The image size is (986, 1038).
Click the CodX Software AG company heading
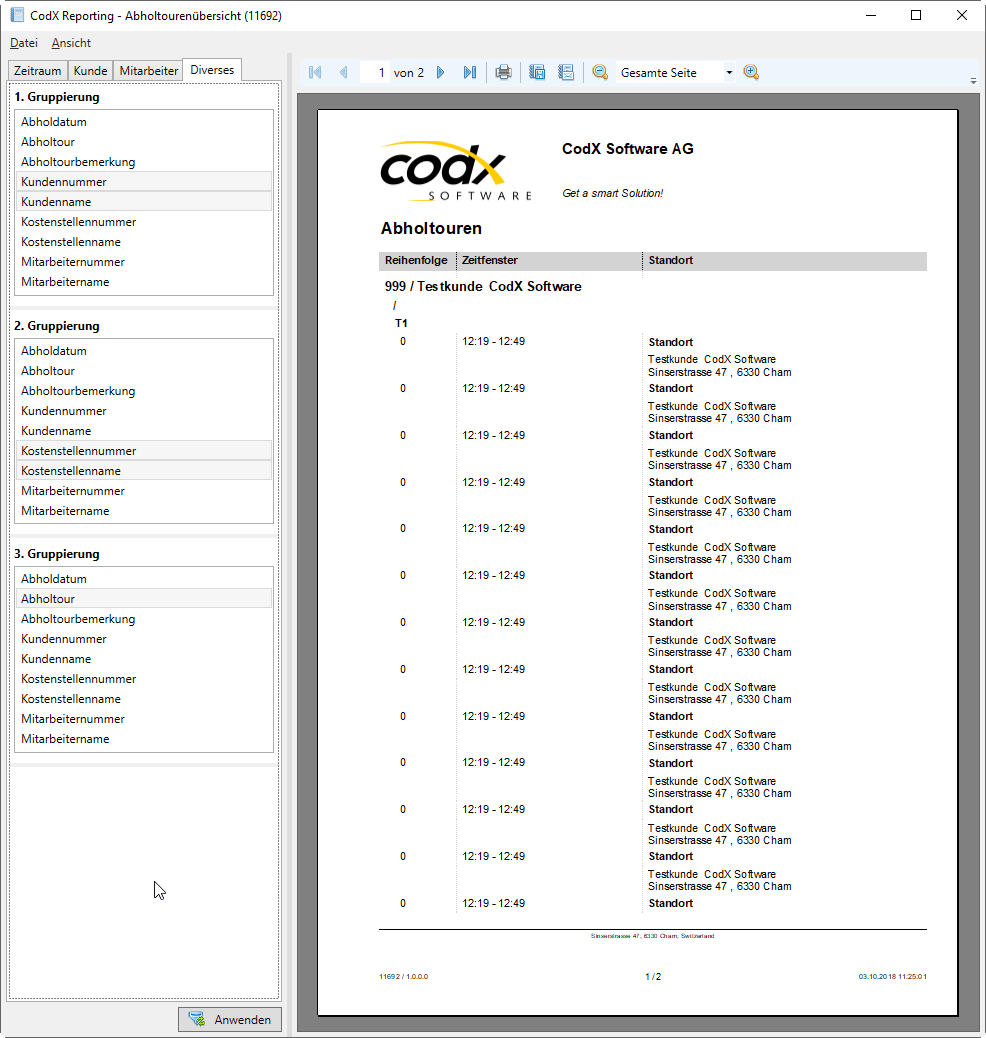point(628,149)
